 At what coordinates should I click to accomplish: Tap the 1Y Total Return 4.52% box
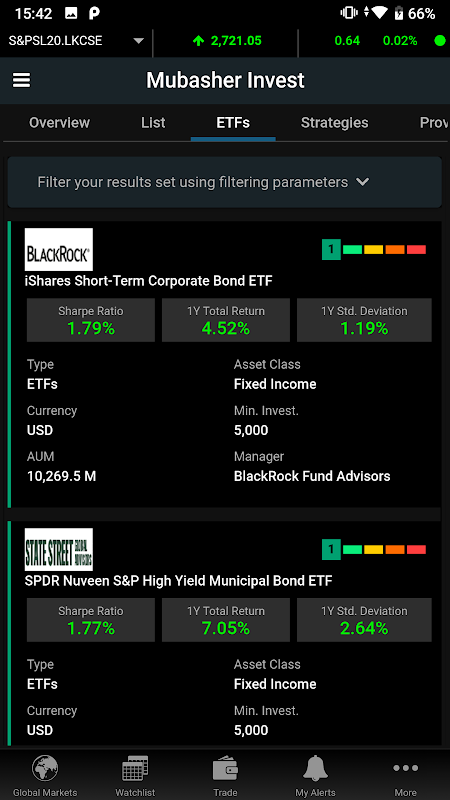[x=226, y=320]
